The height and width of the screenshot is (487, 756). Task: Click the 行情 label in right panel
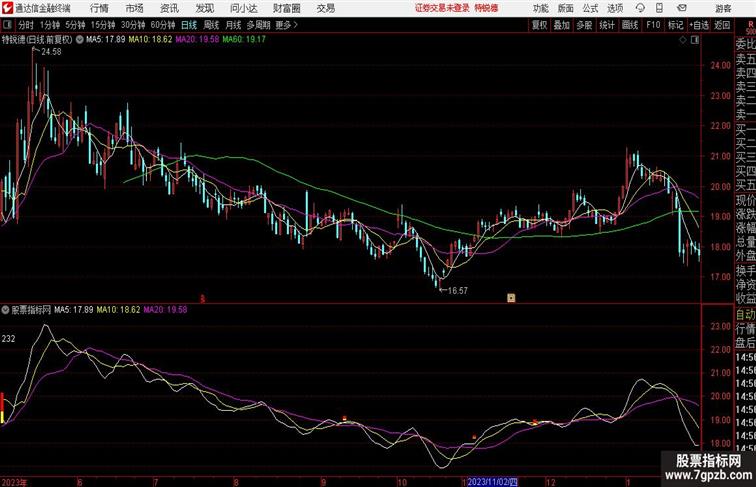(x=745, y=329)
